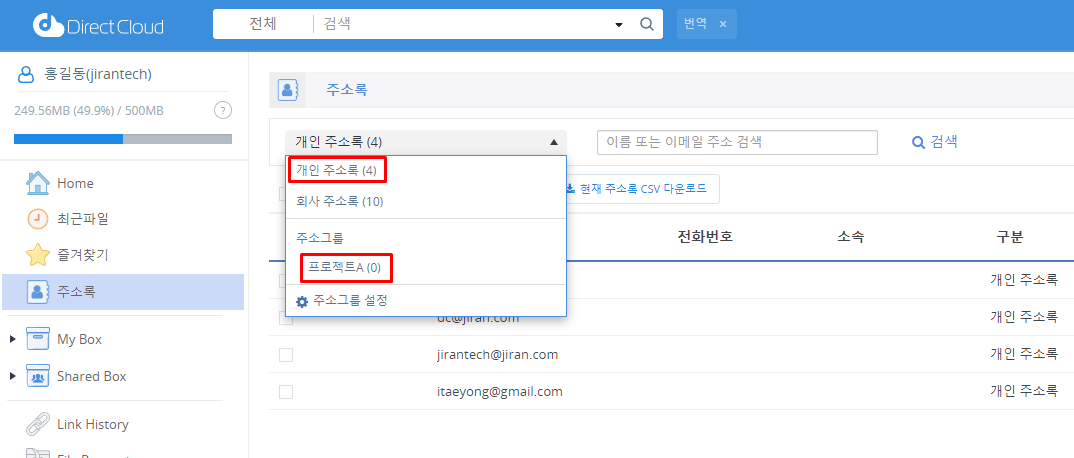Click the 주소록 sidebar contact icon
This screenshot has width=1074, height=458.
point(38,292)
